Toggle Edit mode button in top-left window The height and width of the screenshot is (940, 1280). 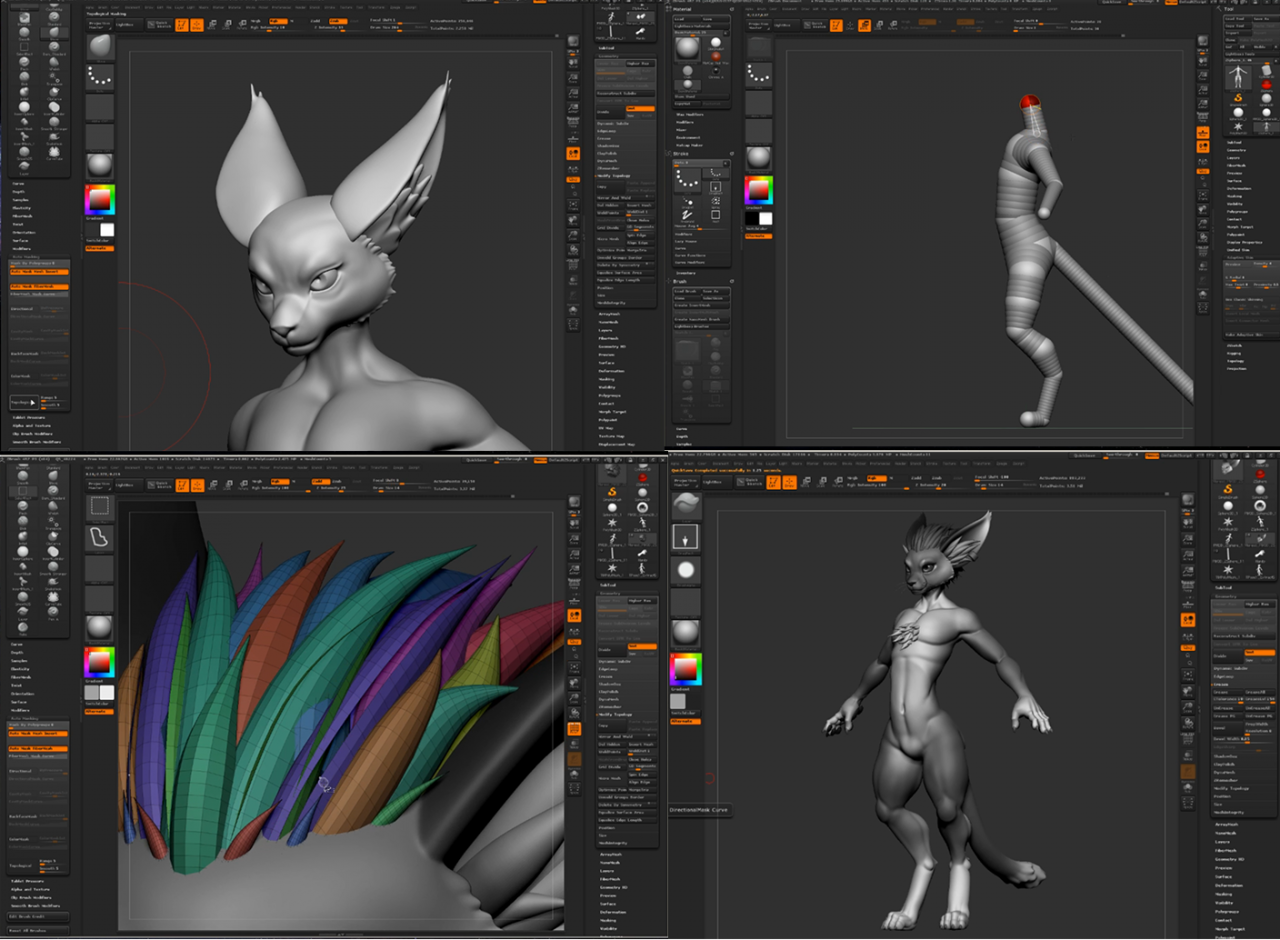pyautogui.click(x=181, y=24)
